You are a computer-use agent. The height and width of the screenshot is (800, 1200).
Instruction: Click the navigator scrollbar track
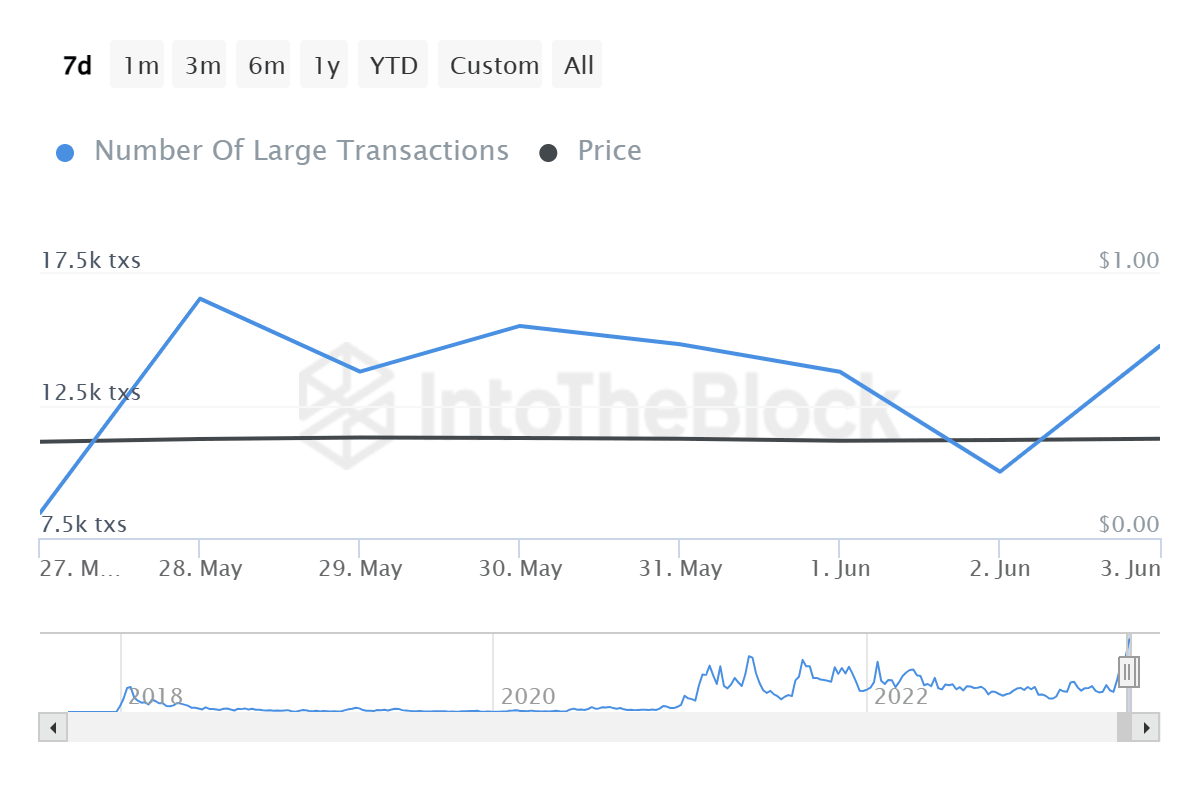click(590, 727)
